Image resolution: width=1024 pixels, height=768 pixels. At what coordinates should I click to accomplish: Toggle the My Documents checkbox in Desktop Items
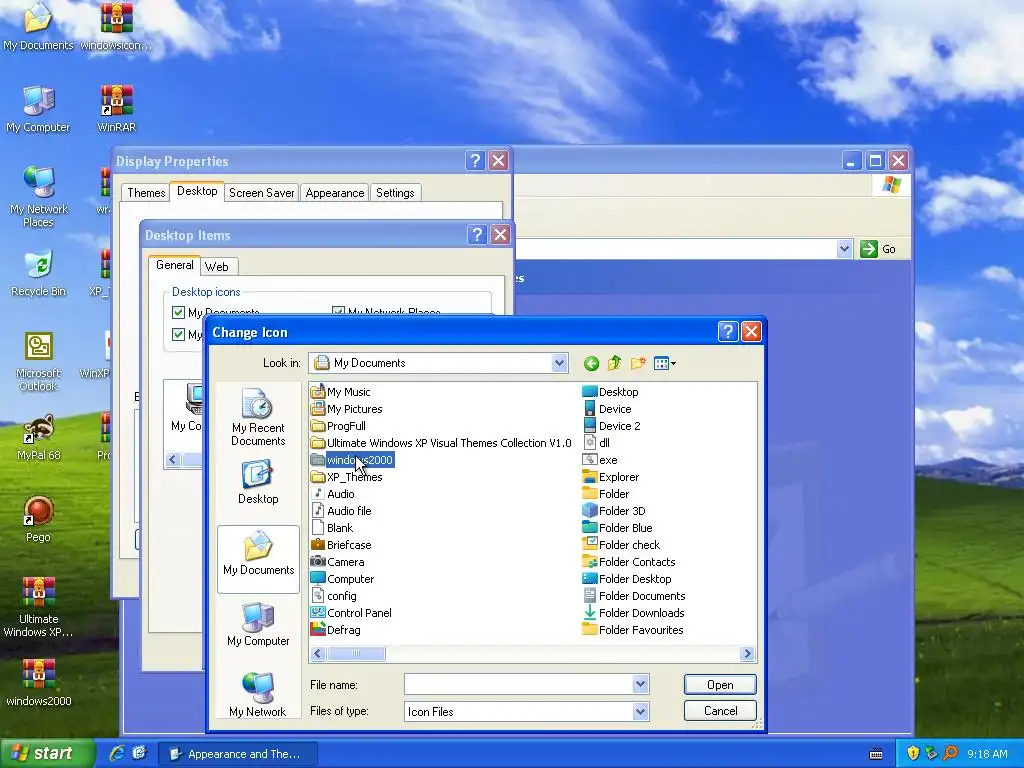pyautogui.click(x=178, y=312)
